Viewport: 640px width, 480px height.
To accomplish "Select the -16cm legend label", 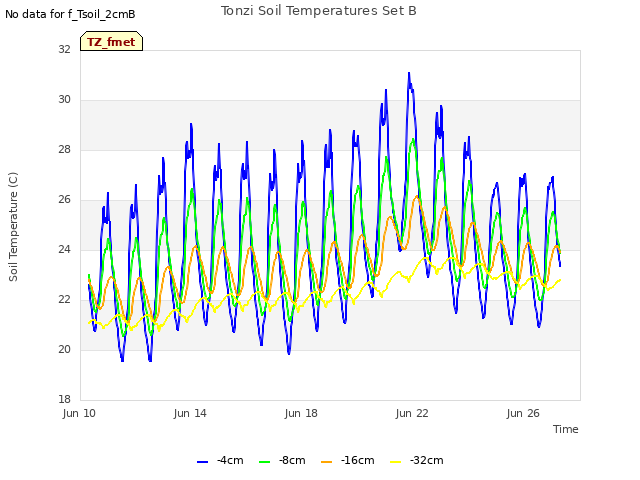I will coord(358,460).
